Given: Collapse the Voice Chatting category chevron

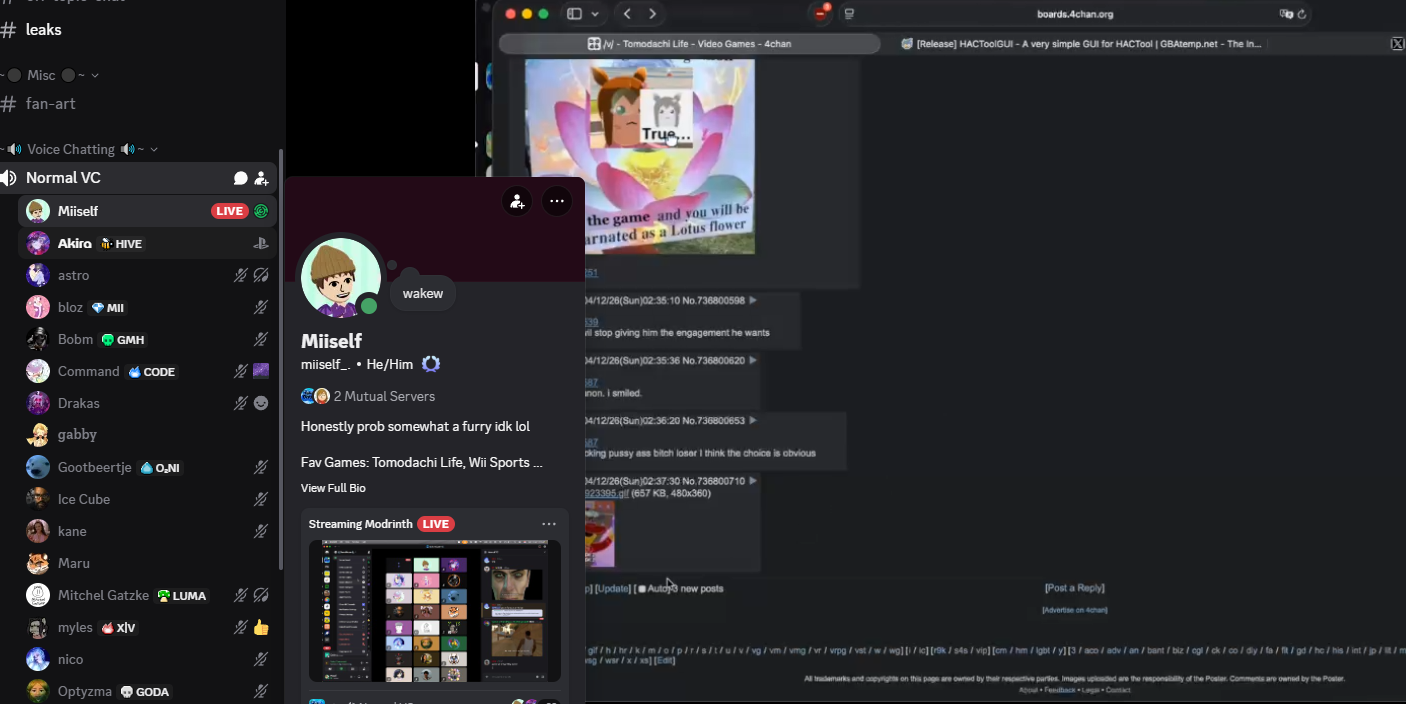Looking at the screenshot, I should pyautogui.click(x=153, y=149).
